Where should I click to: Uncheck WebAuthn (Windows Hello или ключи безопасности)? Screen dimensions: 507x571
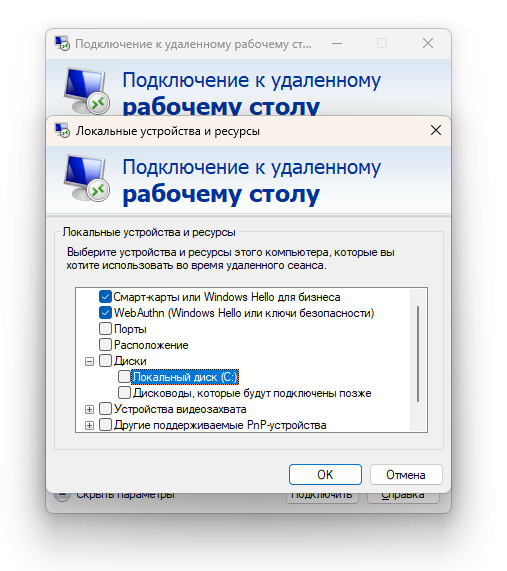pyautogui.click(x=105, y=313)
